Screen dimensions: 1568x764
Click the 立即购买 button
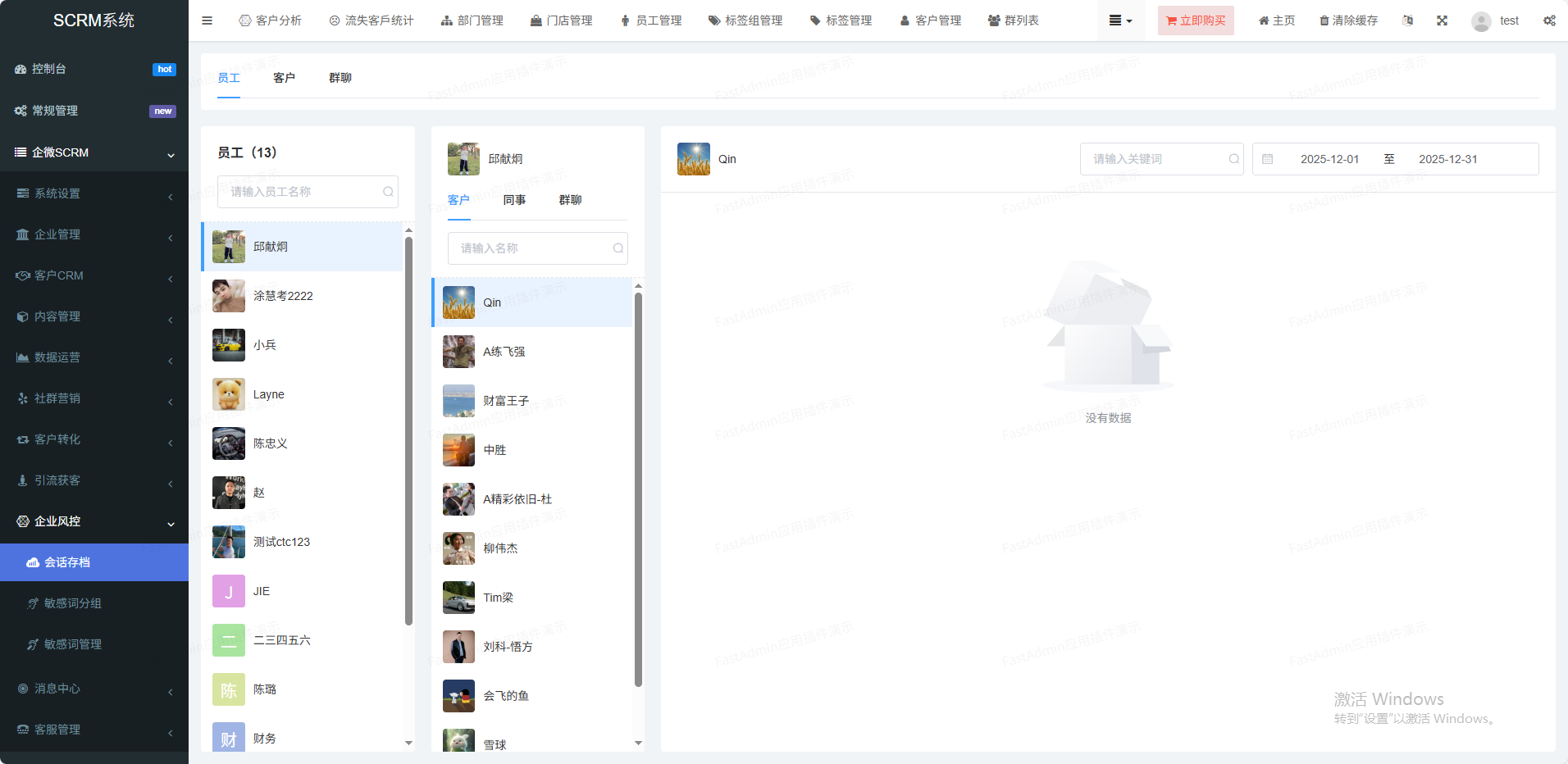click(1195, 20)
